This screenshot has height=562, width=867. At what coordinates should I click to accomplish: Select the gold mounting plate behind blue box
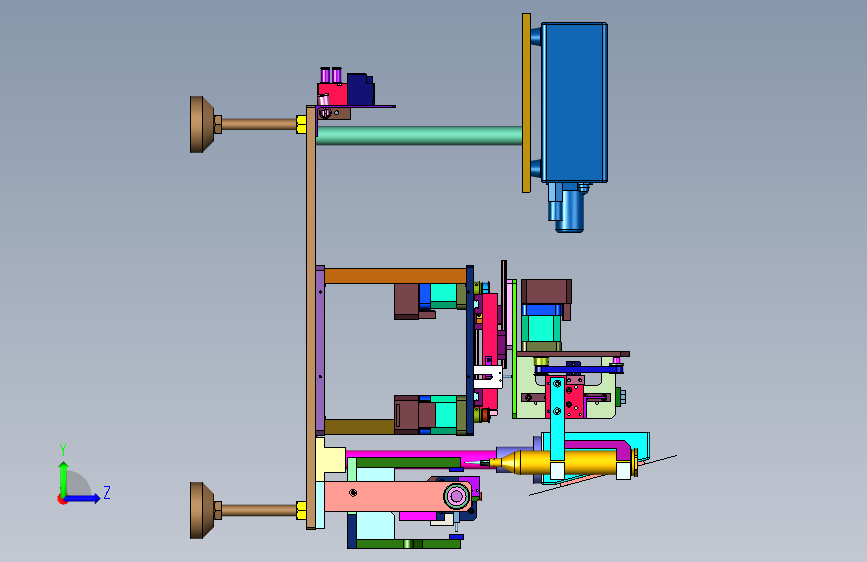[526, 103]
